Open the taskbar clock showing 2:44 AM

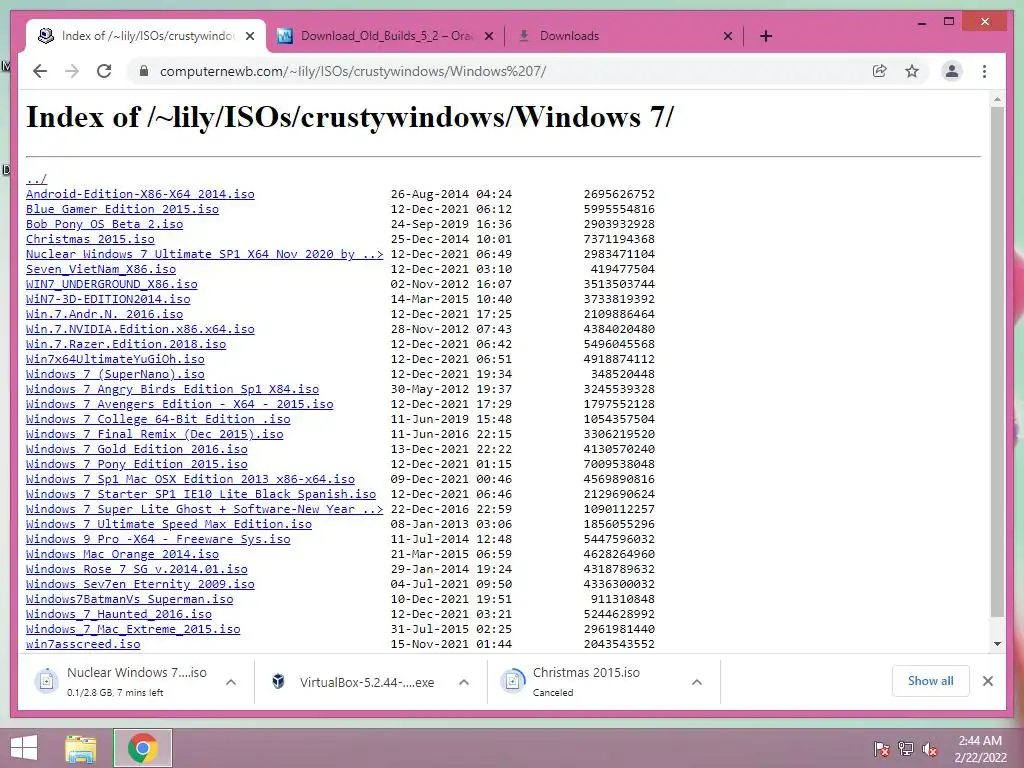tap(980, 749)
